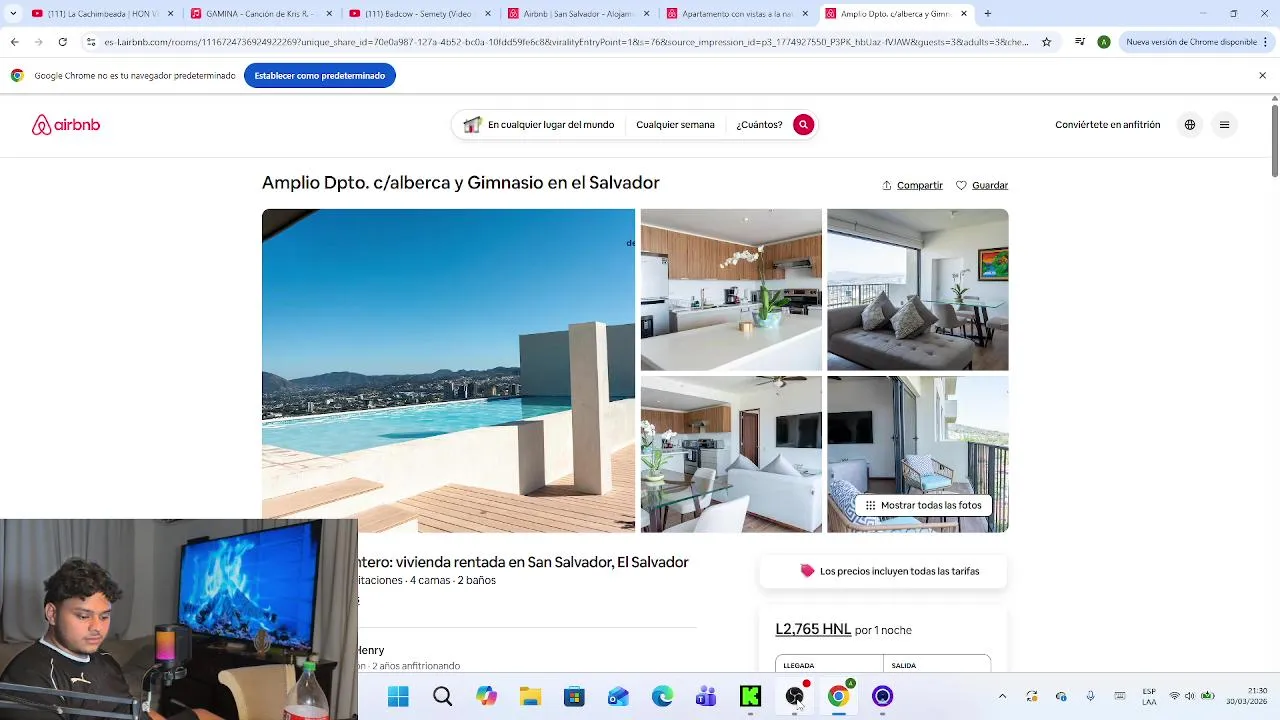Open the grey sofa living room photo
This screenshot has width=1280, height=720.
coord(917,289)
